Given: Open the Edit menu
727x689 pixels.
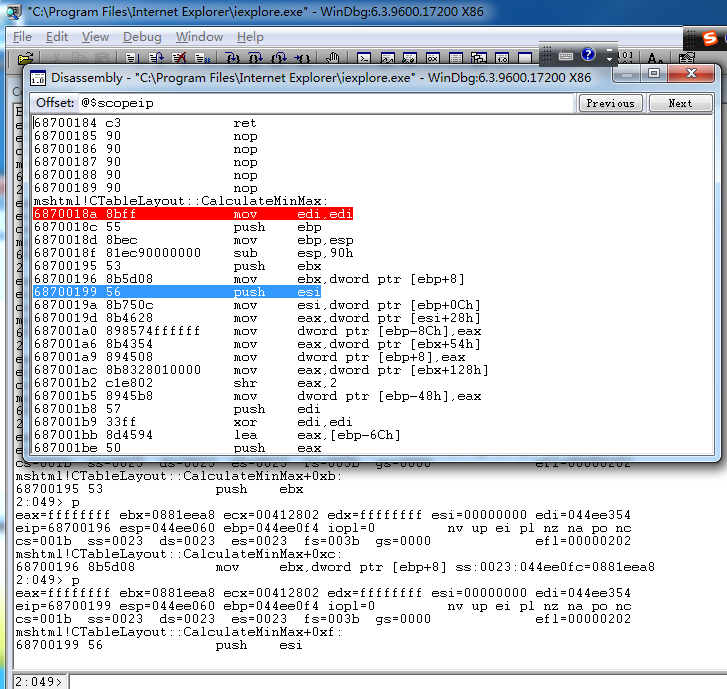Looking at the screenshot, I should (x=57, y=37).
